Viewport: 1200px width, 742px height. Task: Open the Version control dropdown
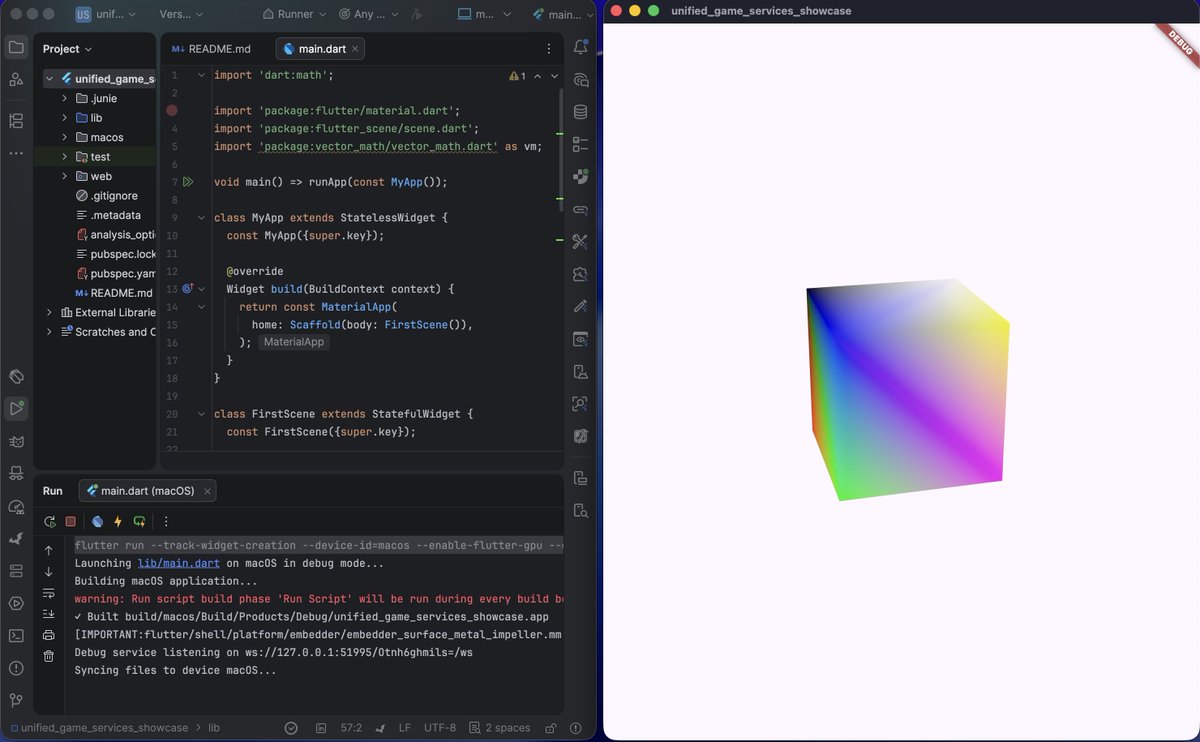coord(181,15)
